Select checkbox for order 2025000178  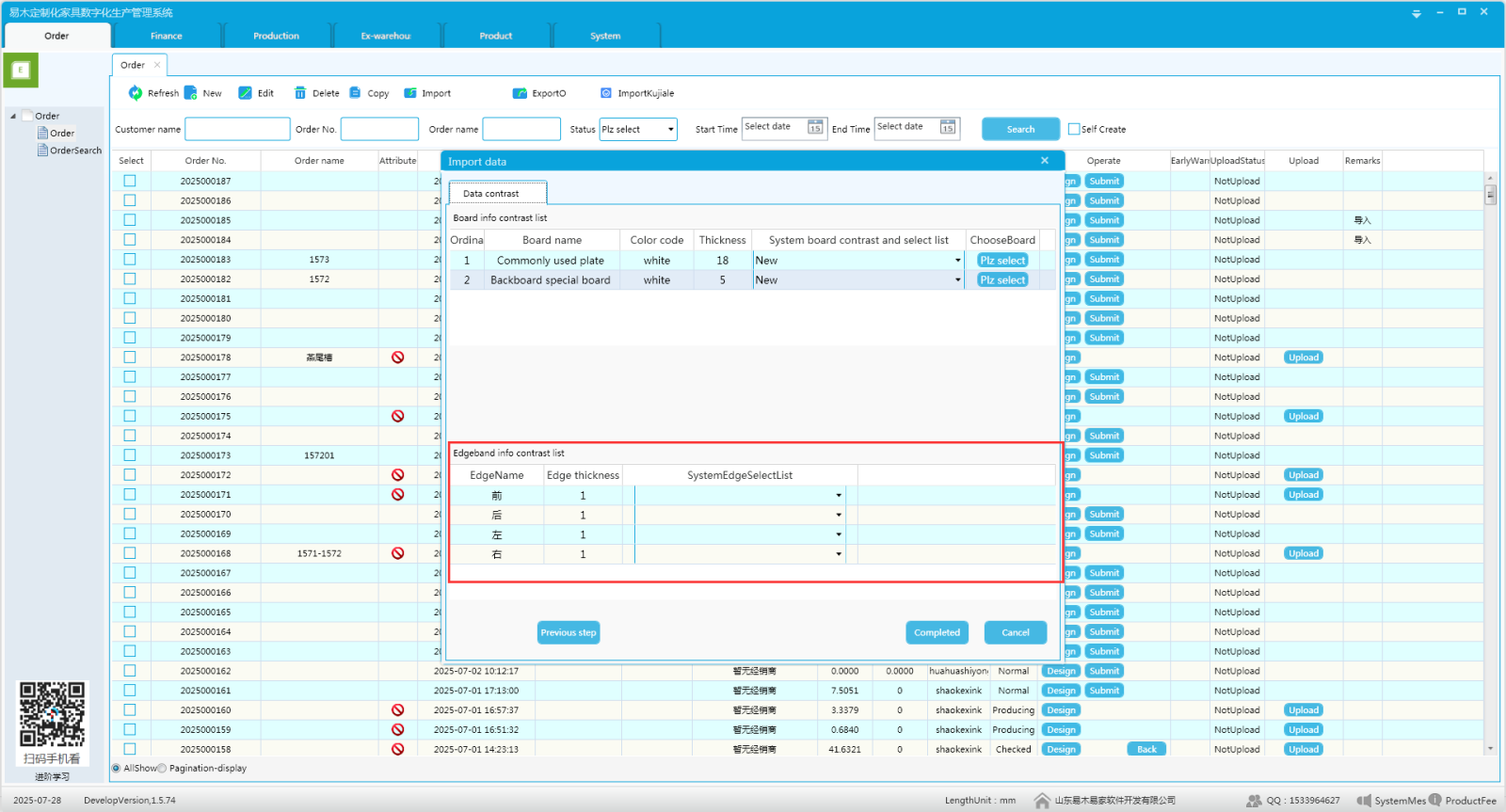coord(130,358)
